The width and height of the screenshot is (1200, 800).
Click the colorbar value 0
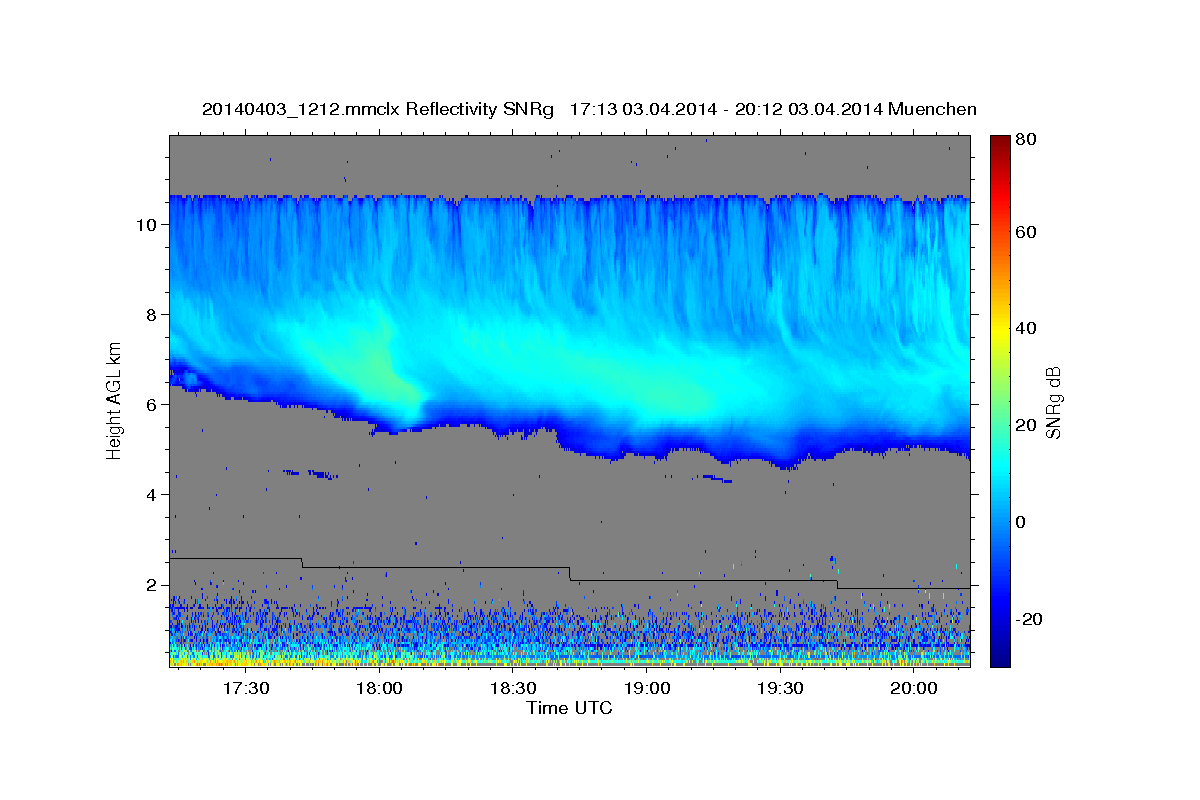click(x=1020, y=522)
